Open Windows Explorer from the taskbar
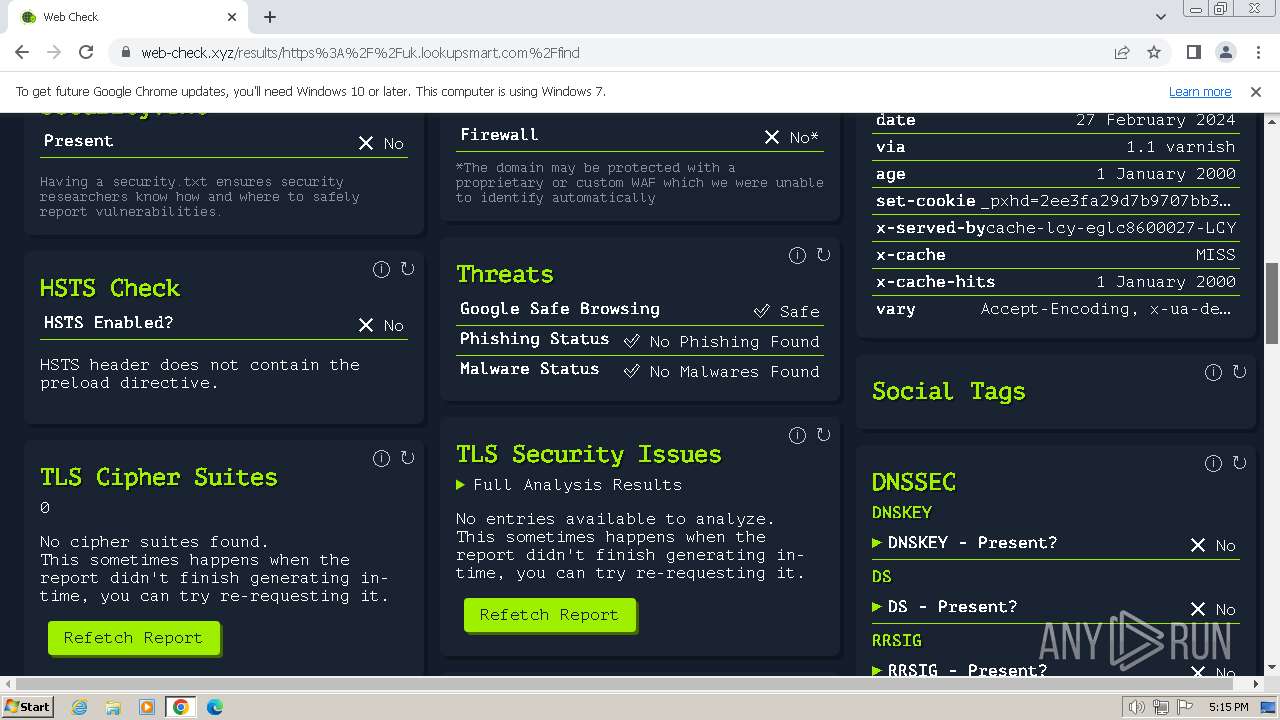This screenshot has height=720, width=1280. click(113, 707)
